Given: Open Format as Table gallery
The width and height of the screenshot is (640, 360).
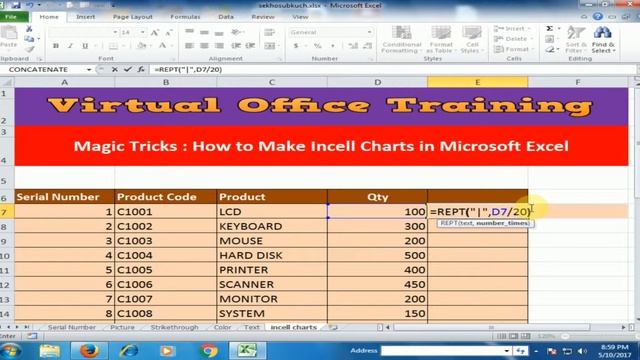Looking at the screenshot, I should point(441,39).
